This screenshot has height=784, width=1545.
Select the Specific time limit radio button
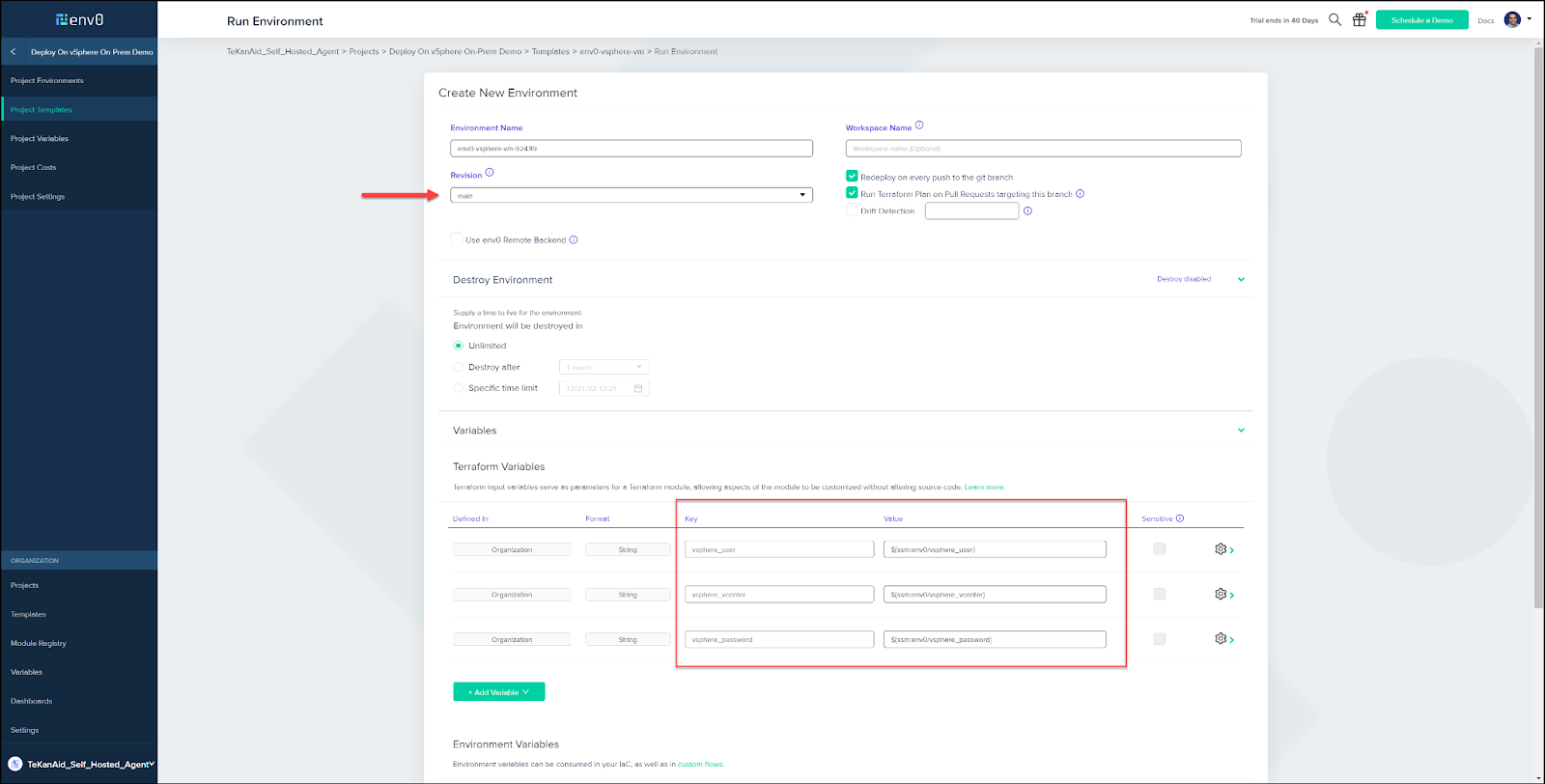459,388
